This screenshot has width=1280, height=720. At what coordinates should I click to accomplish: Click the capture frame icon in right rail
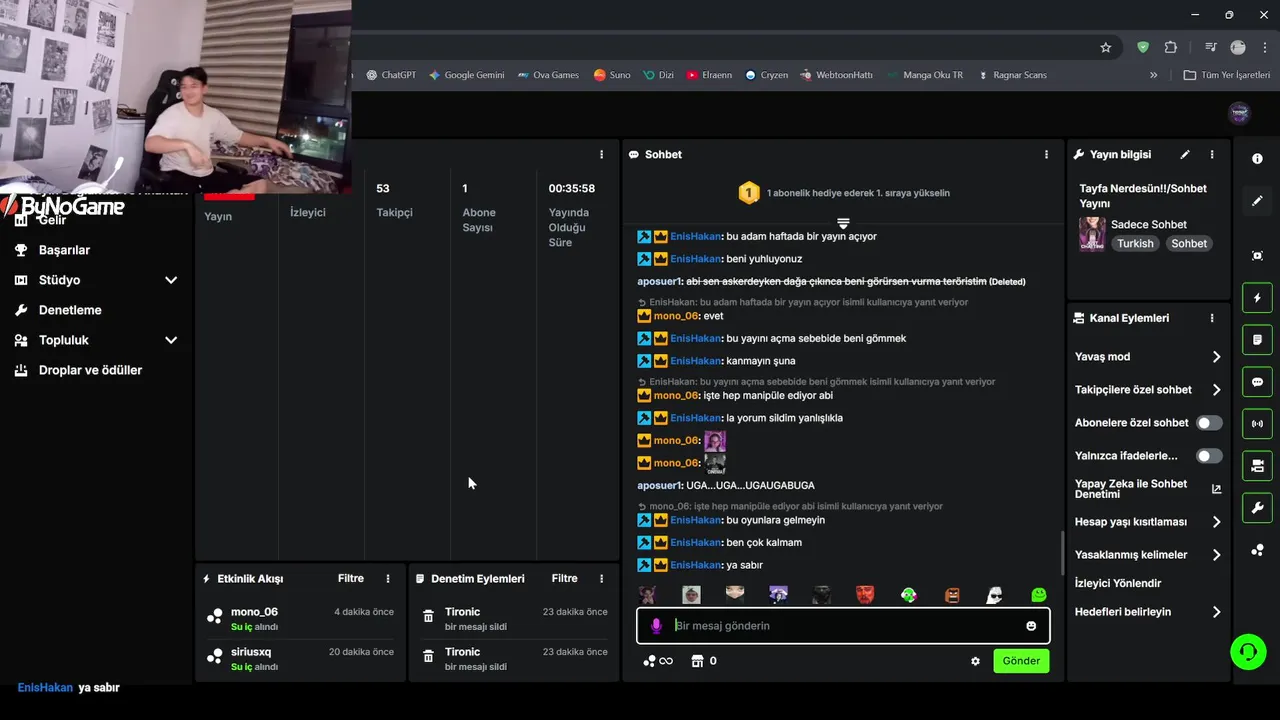1257,256
